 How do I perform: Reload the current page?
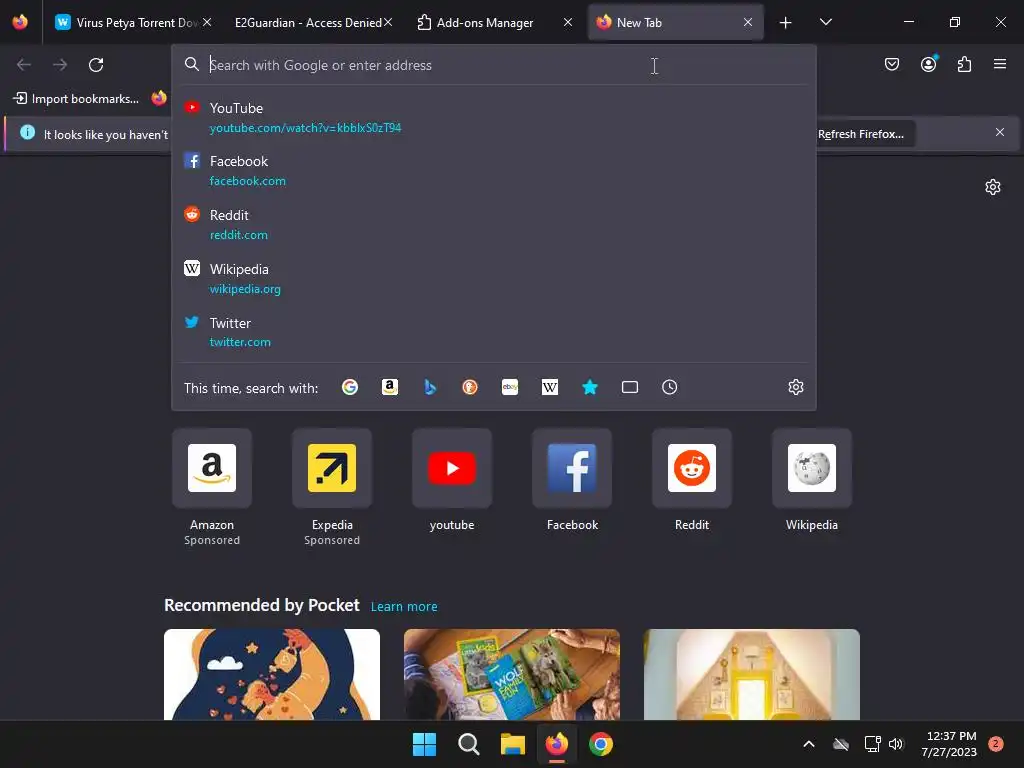pyautogui.click(x=96, y=65)
